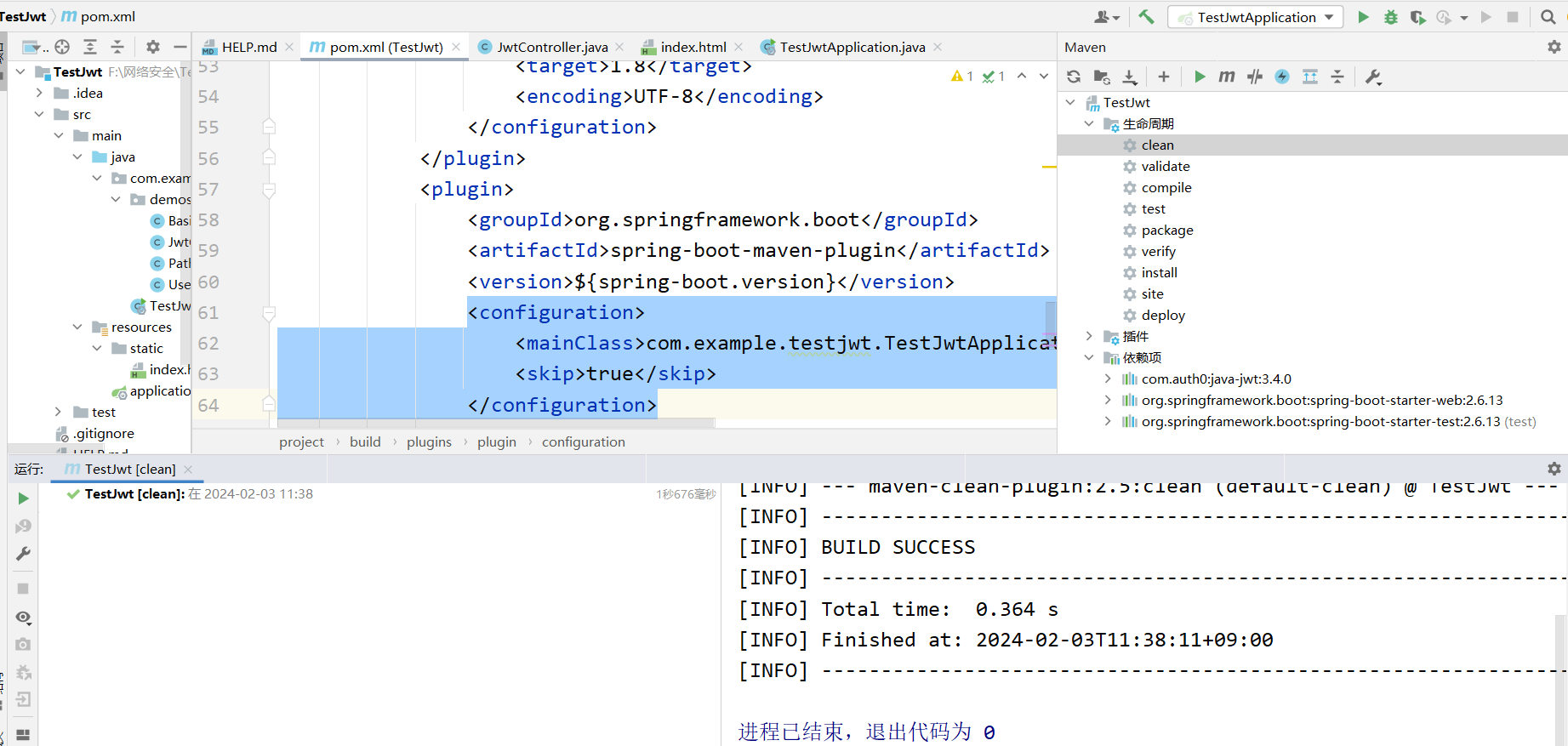Select opened file in Project tree
Screen dimensions: 1568x746
[x=62, y=47]
